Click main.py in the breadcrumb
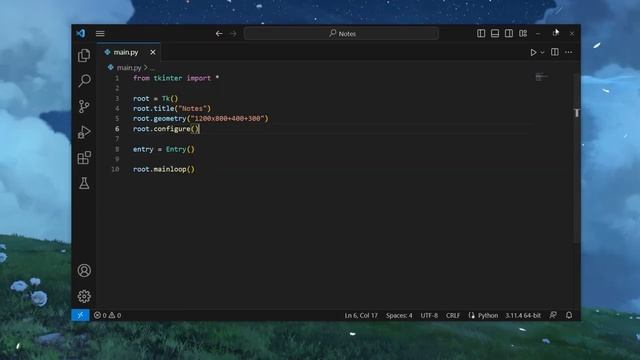Viewport: 640px width, 360px height. coord(129,68)
